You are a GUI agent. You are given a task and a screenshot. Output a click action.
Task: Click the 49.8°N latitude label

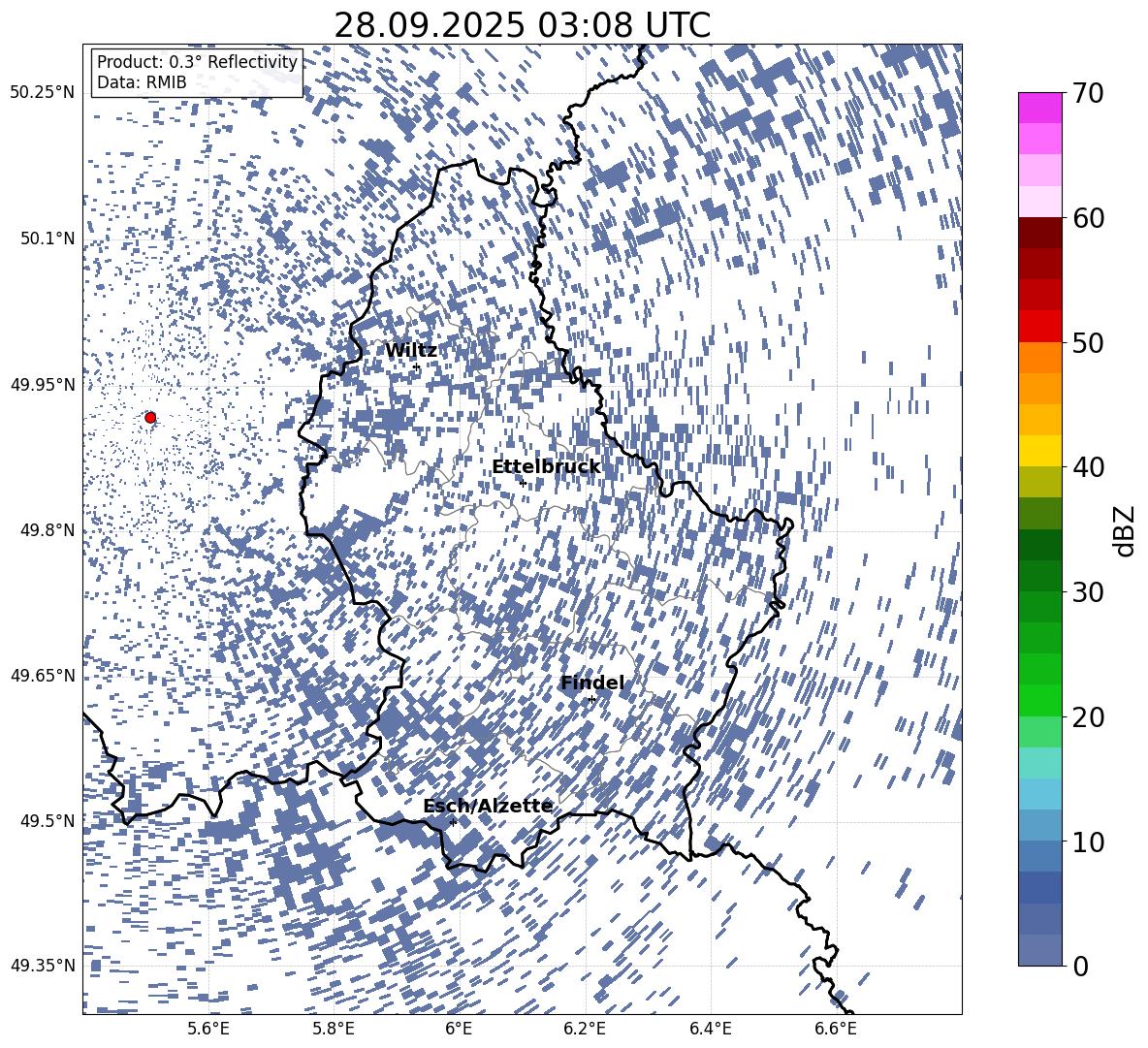tap(48, 530)
